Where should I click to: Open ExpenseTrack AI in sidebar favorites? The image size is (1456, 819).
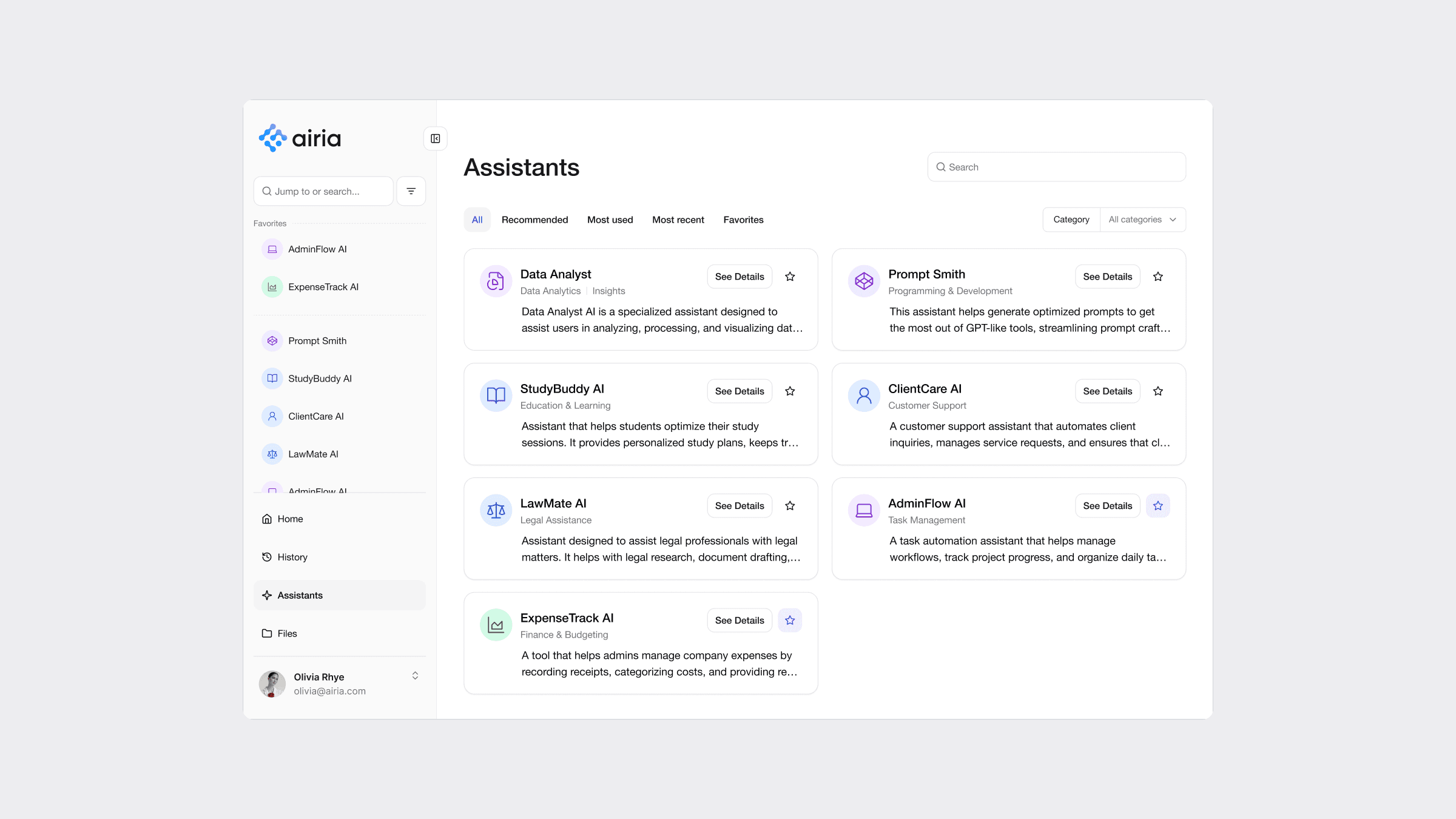pos(323,287)
